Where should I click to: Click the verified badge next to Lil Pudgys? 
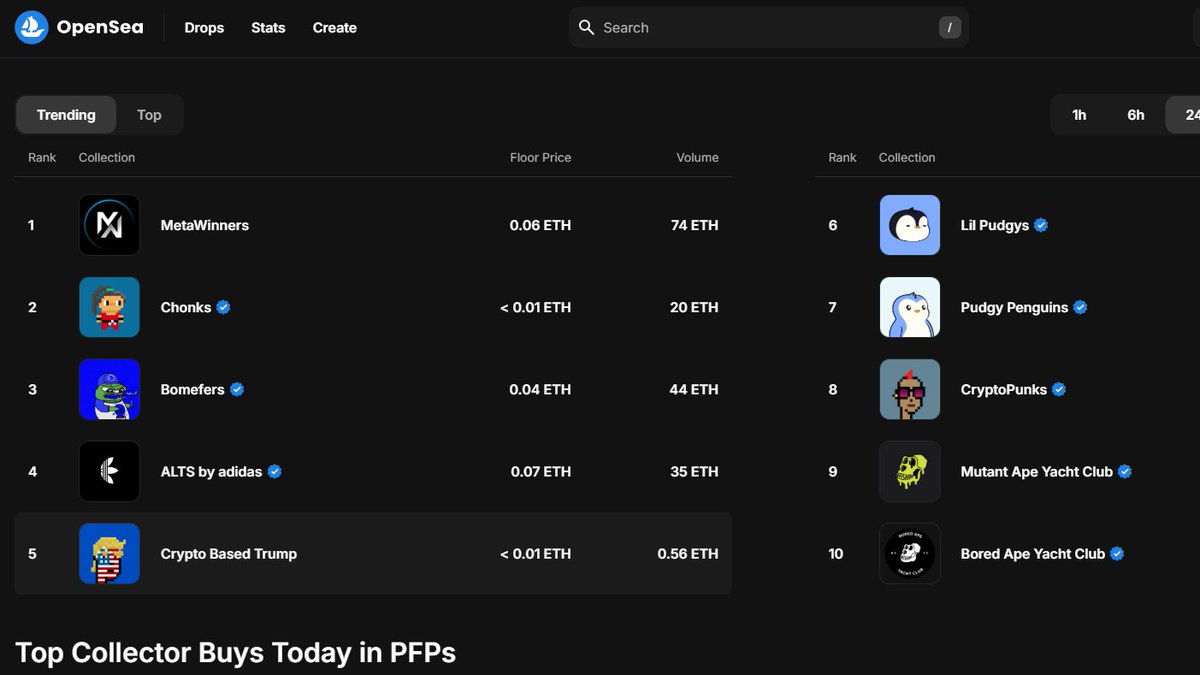tap(1041, 225)
